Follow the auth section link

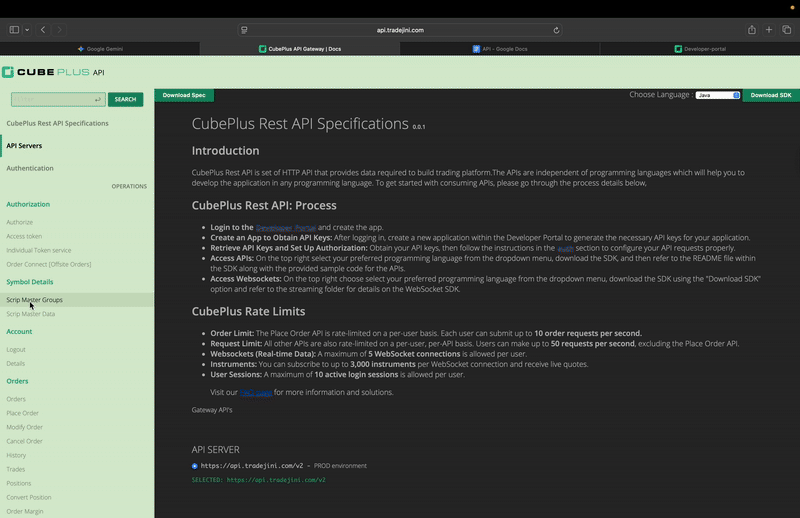click(565, 248)
